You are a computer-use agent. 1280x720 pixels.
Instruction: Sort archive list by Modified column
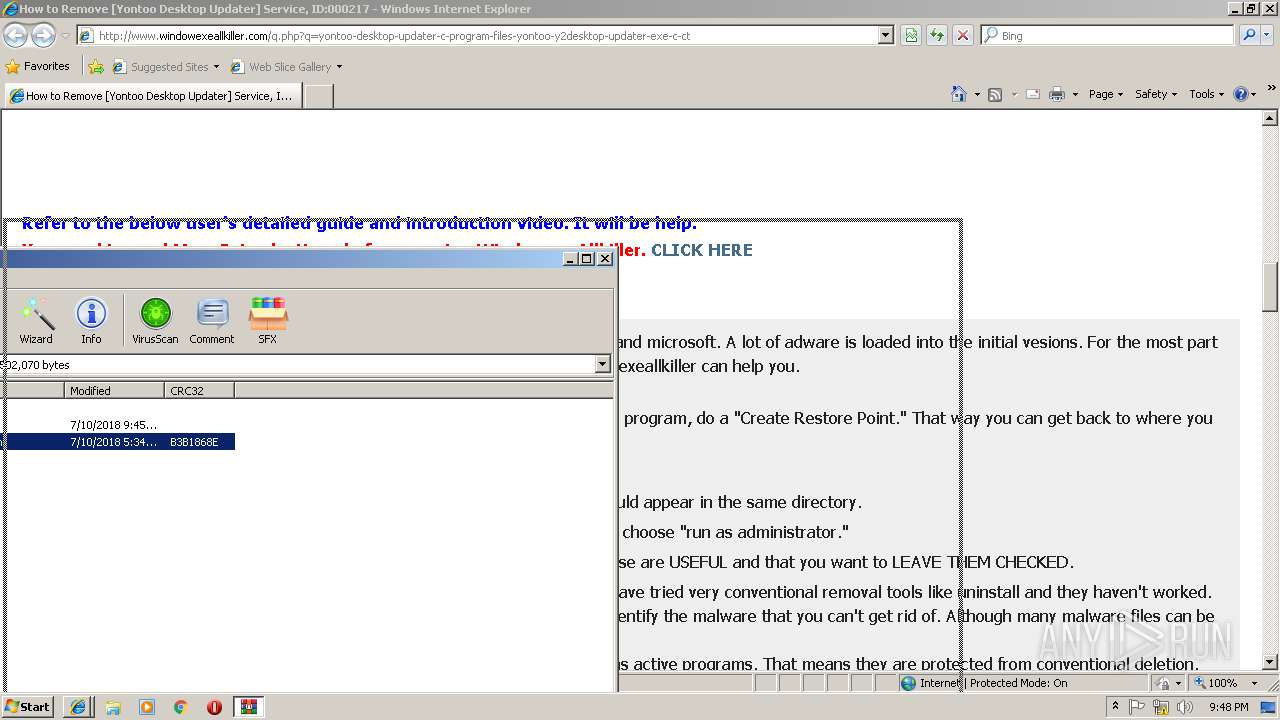pyautogui.click(x=114, y=391)
